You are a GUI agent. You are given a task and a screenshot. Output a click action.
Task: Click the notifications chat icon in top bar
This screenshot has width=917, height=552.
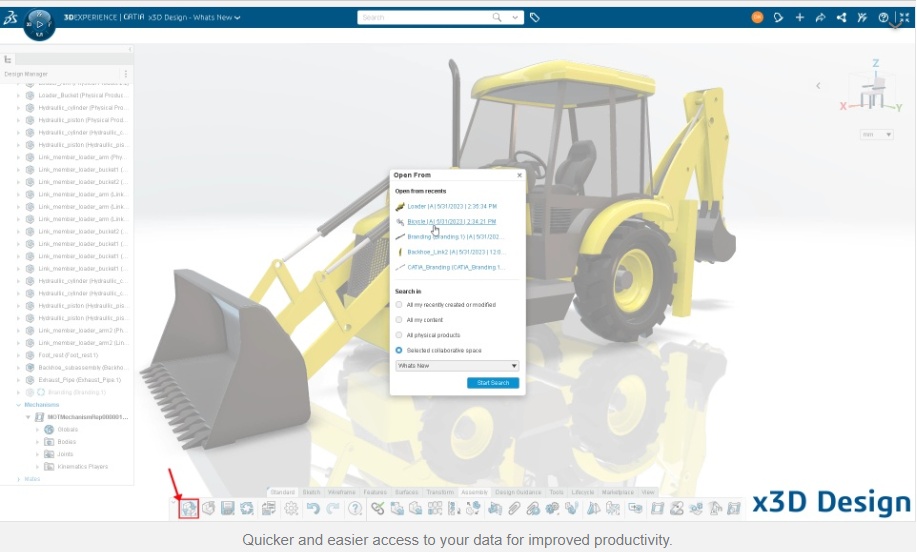coord(778,18)
